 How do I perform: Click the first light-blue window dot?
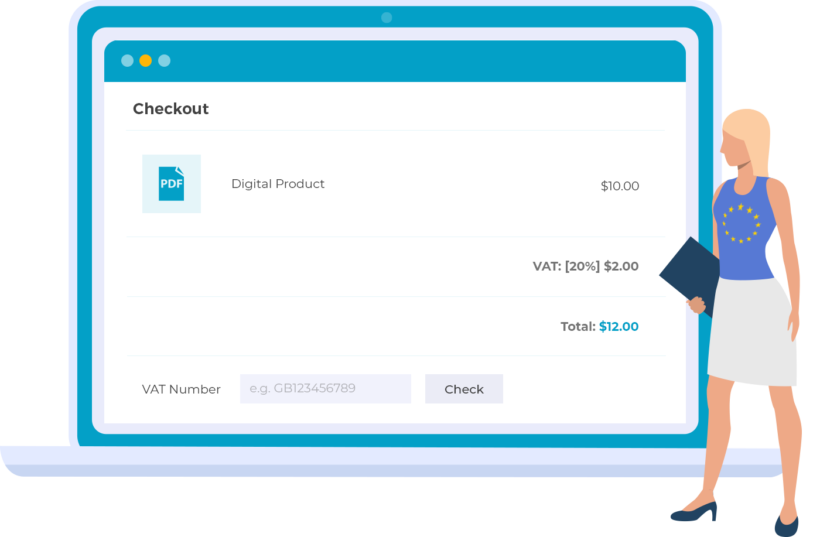(127, 61)
